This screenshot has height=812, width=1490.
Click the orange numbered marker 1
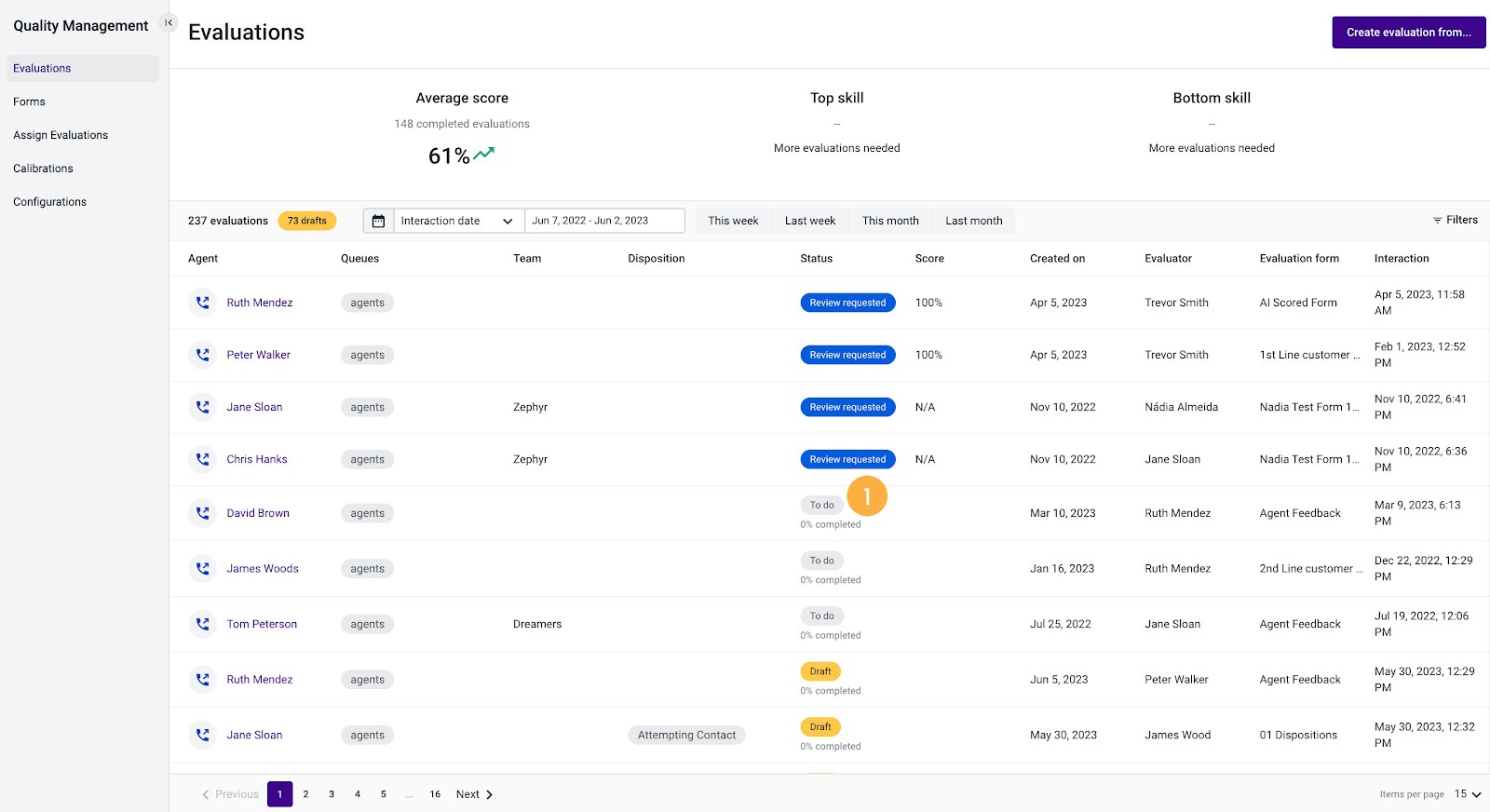(x=867, y=496)
